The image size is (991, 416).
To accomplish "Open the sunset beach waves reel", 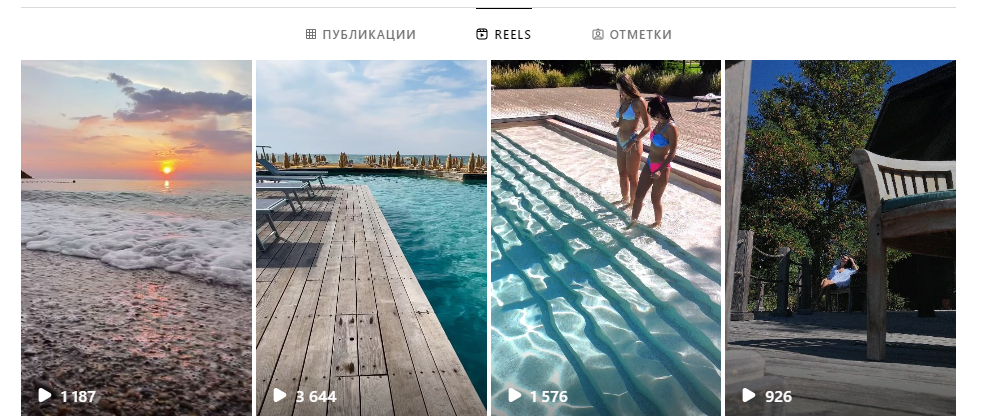I will coord(137,238).
